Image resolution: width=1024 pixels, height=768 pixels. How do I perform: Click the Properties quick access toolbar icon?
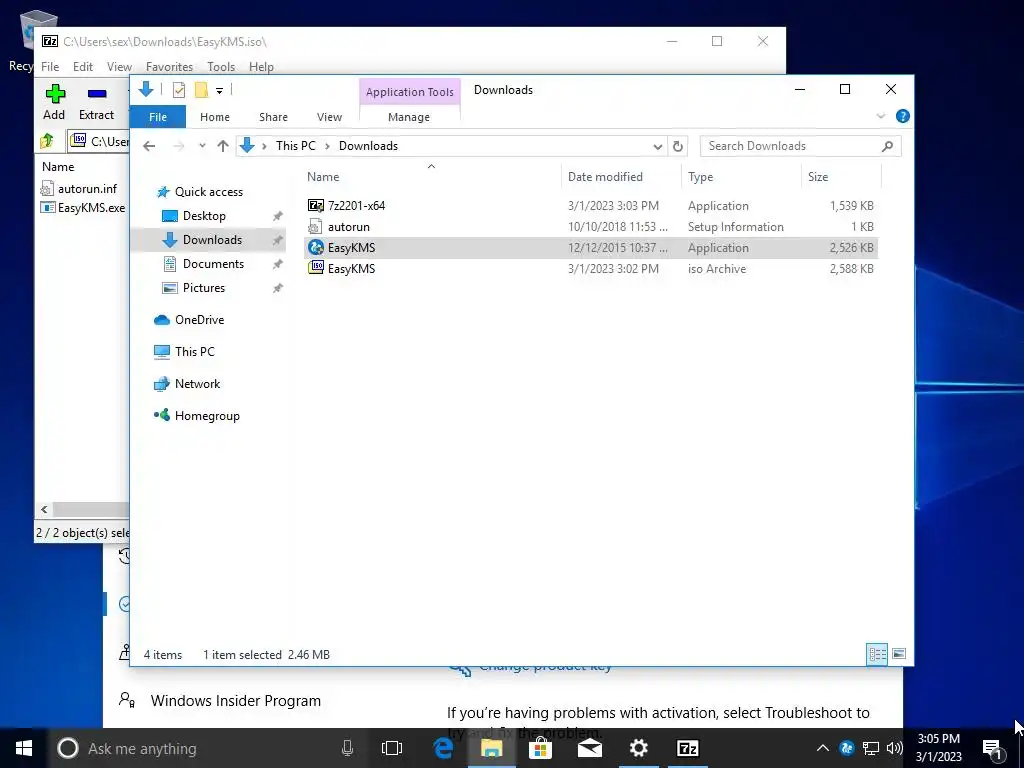pyautogui.click(x=178, y=90)
